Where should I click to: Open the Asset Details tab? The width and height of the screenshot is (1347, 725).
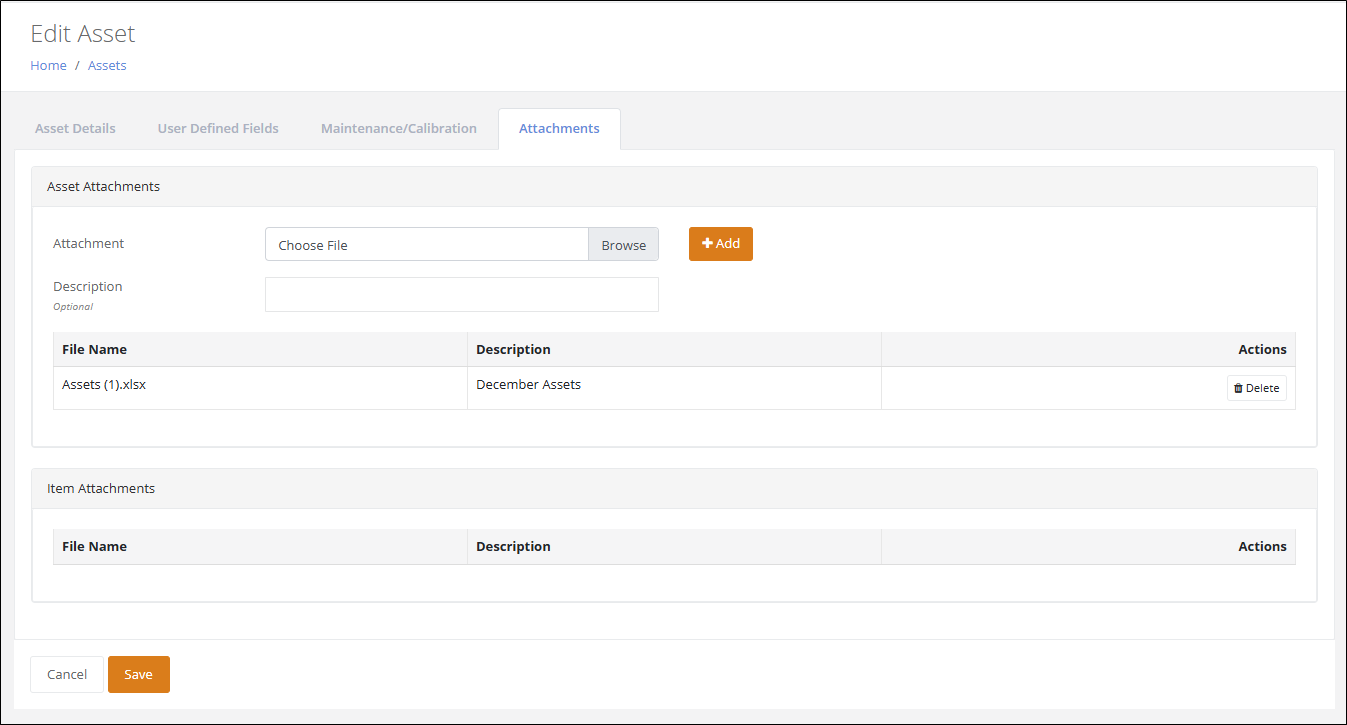[x=75, y=128]
